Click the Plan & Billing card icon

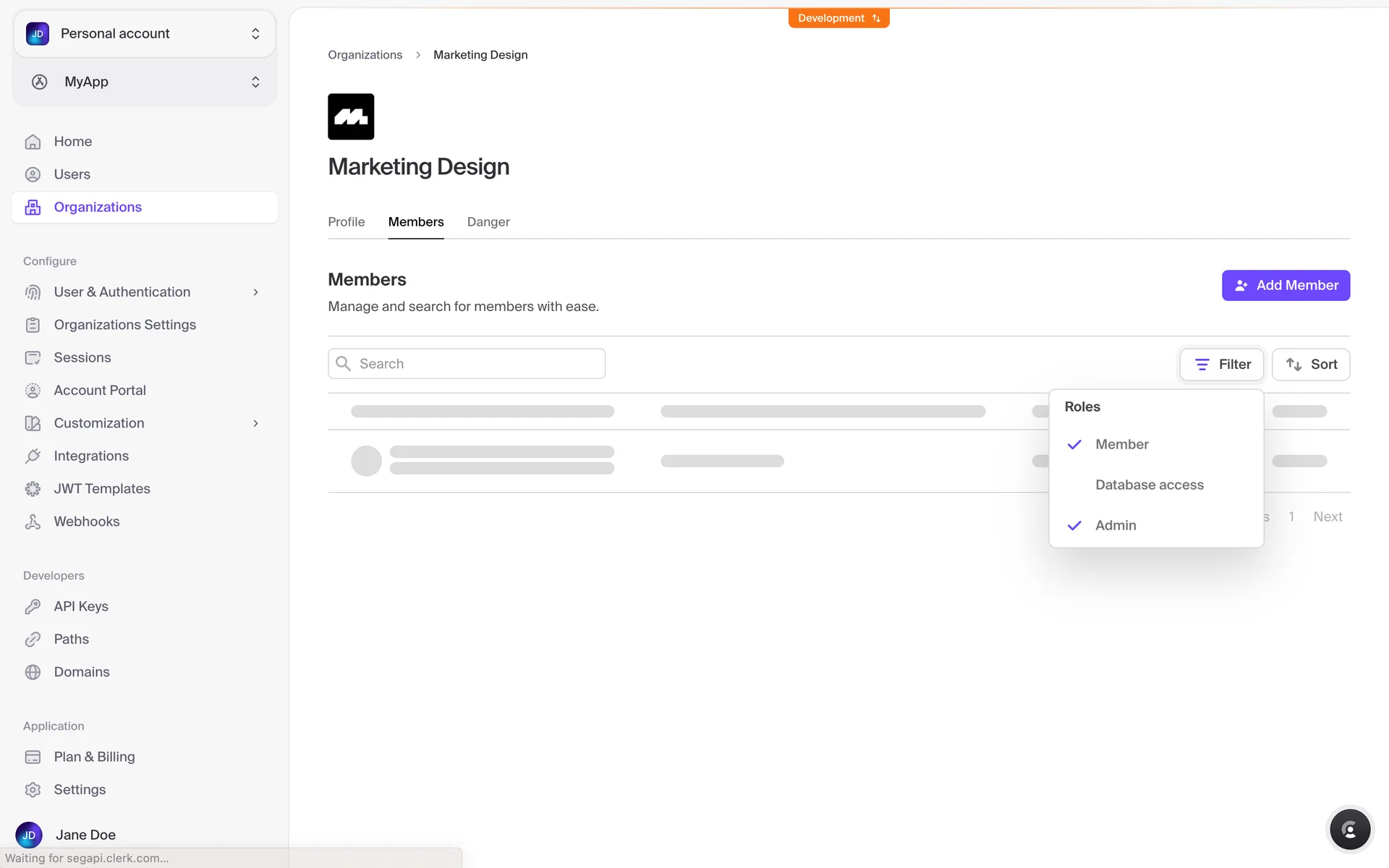pyautogui.click(x=33, y=757)
